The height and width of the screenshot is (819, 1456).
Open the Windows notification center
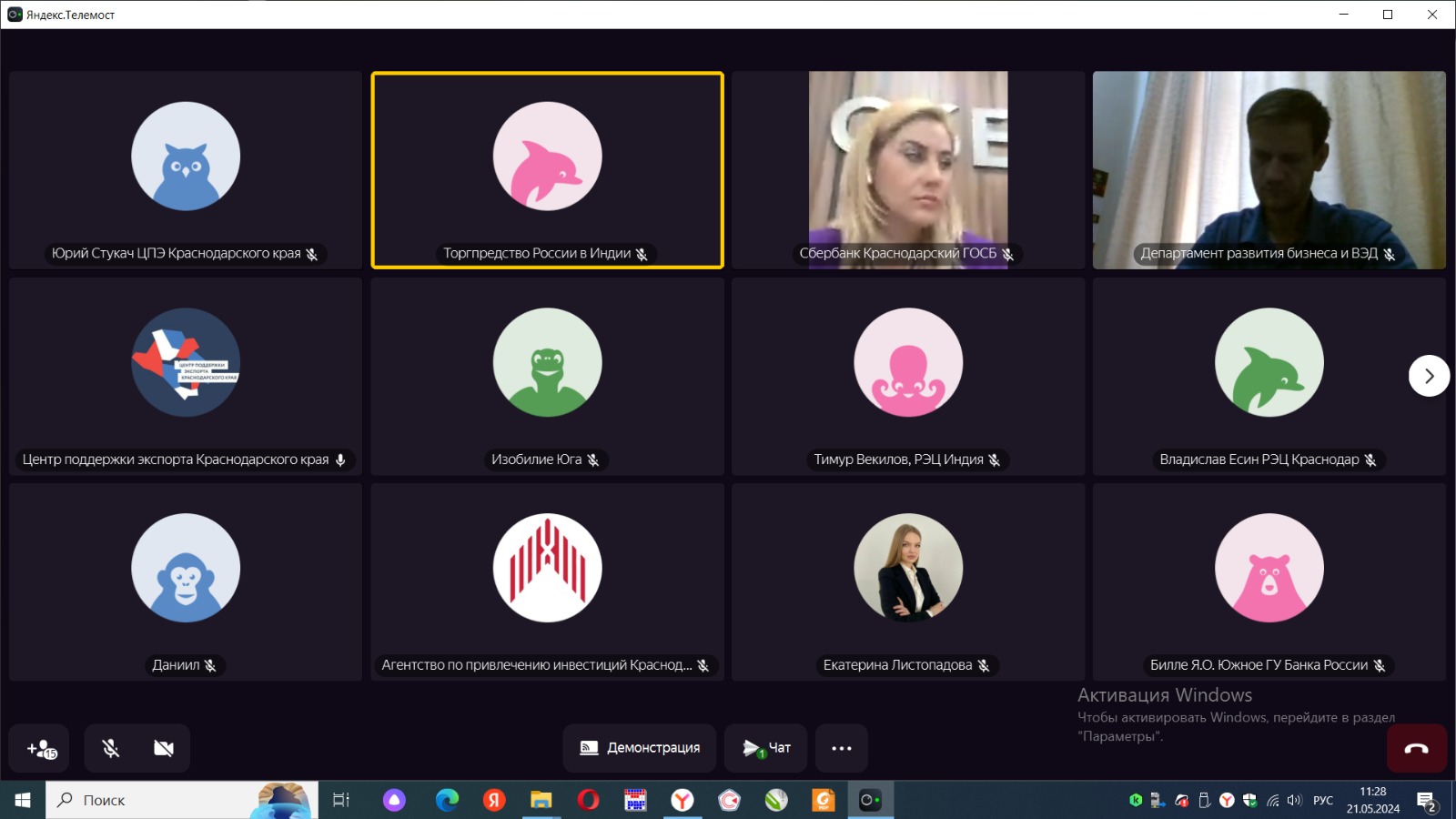[1426, 801]
